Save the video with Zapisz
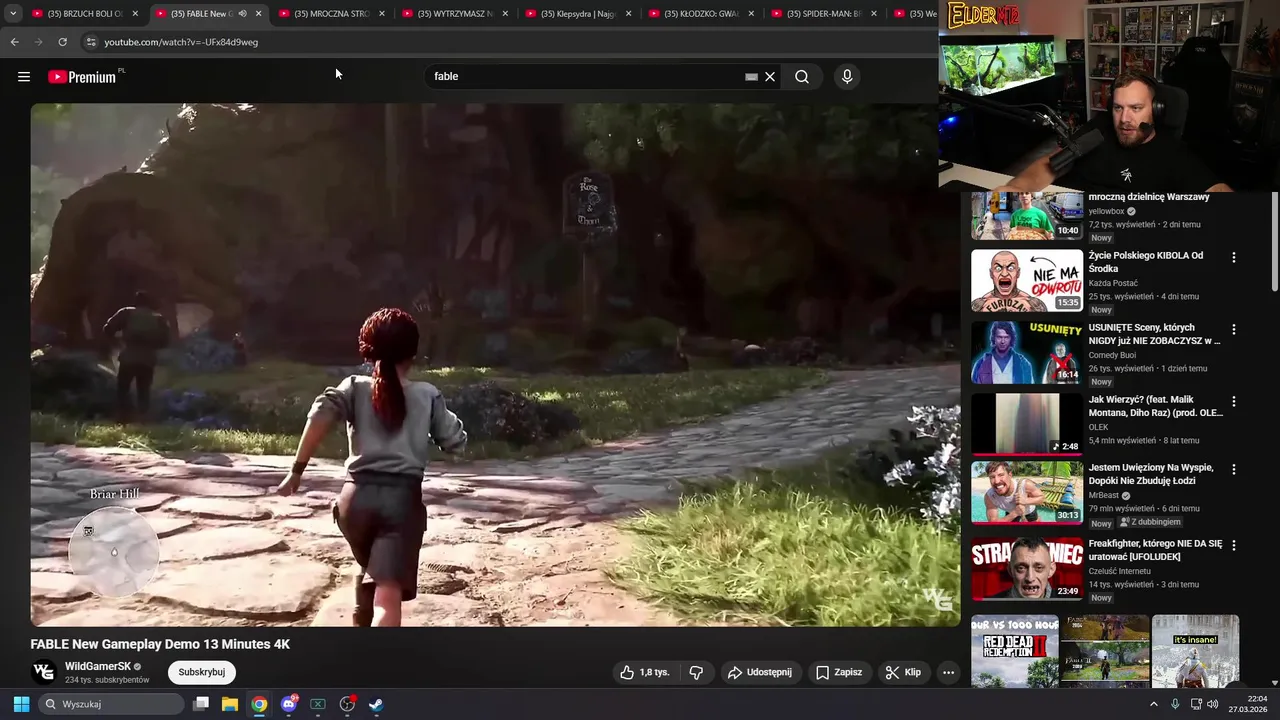Screen dimensions: 1280x720 (x=839, y=672)
